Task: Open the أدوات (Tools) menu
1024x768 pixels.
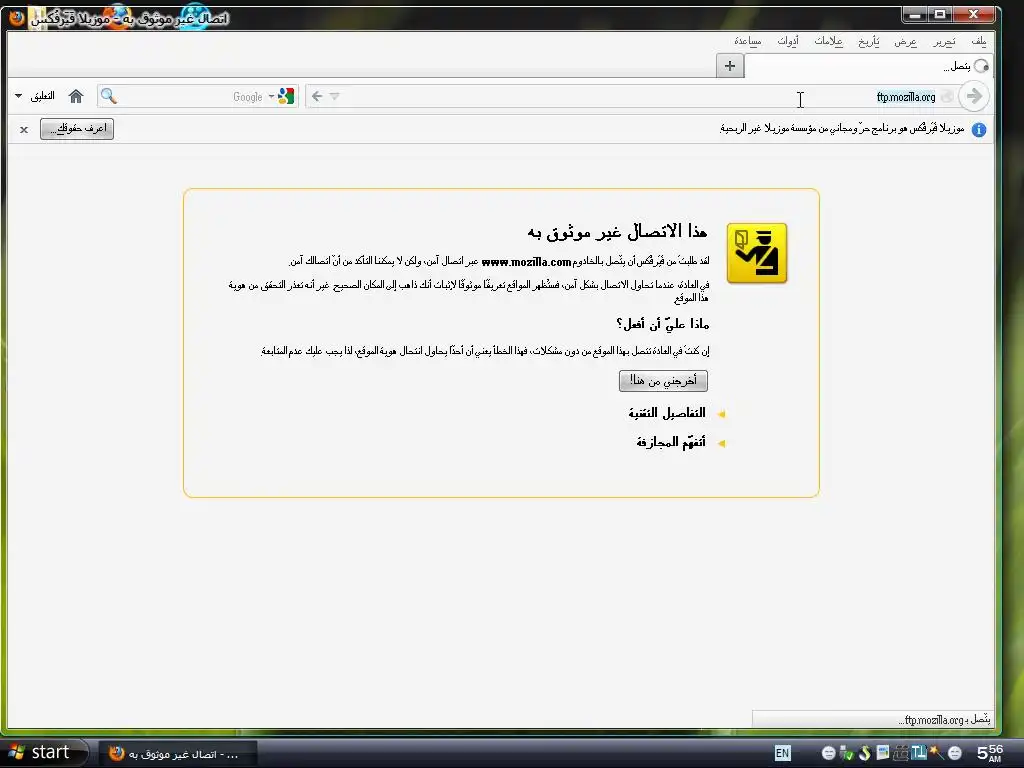Action: pyautogui.click(x=788, y=42)
